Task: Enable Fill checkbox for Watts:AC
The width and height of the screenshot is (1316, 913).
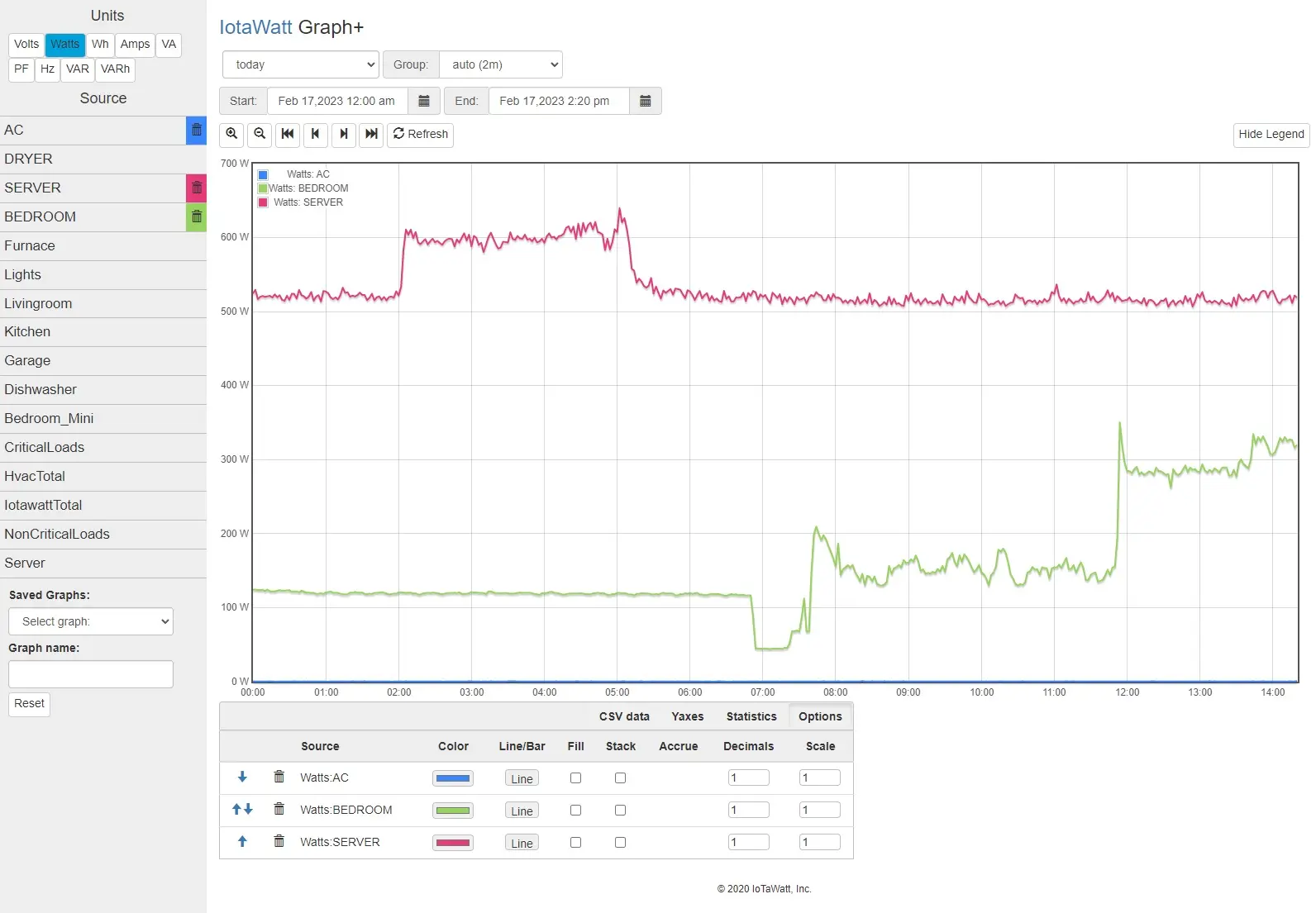Action: (576, 778)
